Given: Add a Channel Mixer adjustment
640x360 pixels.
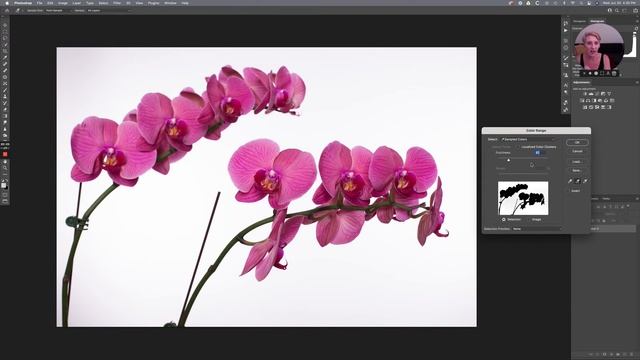Looking at the screenshot, I should (606, 100).
